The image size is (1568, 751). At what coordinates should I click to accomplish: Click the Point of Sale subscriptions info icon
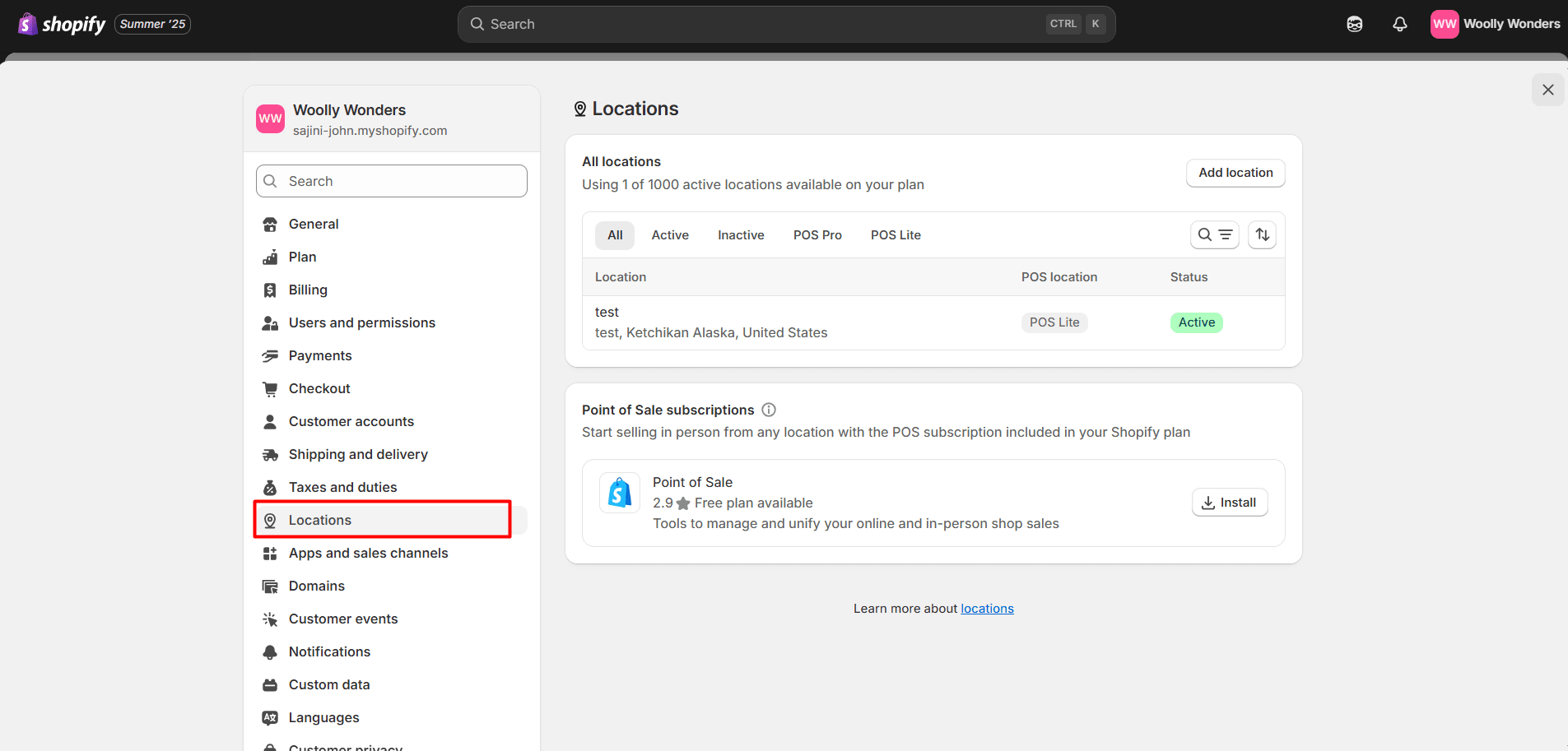click(769, 410)
